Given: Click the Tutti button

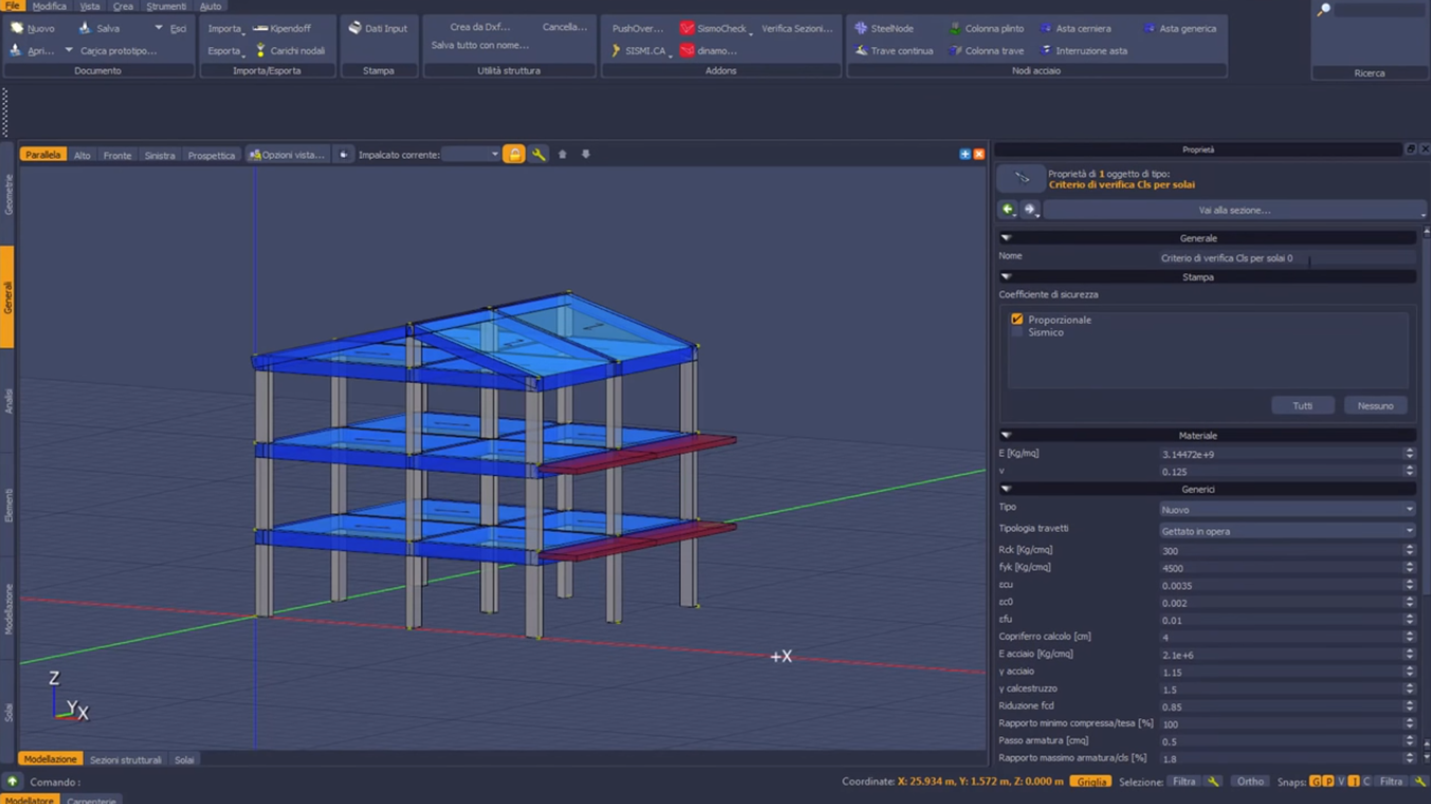Looking at the screenshot, I should click(1302, 406).
